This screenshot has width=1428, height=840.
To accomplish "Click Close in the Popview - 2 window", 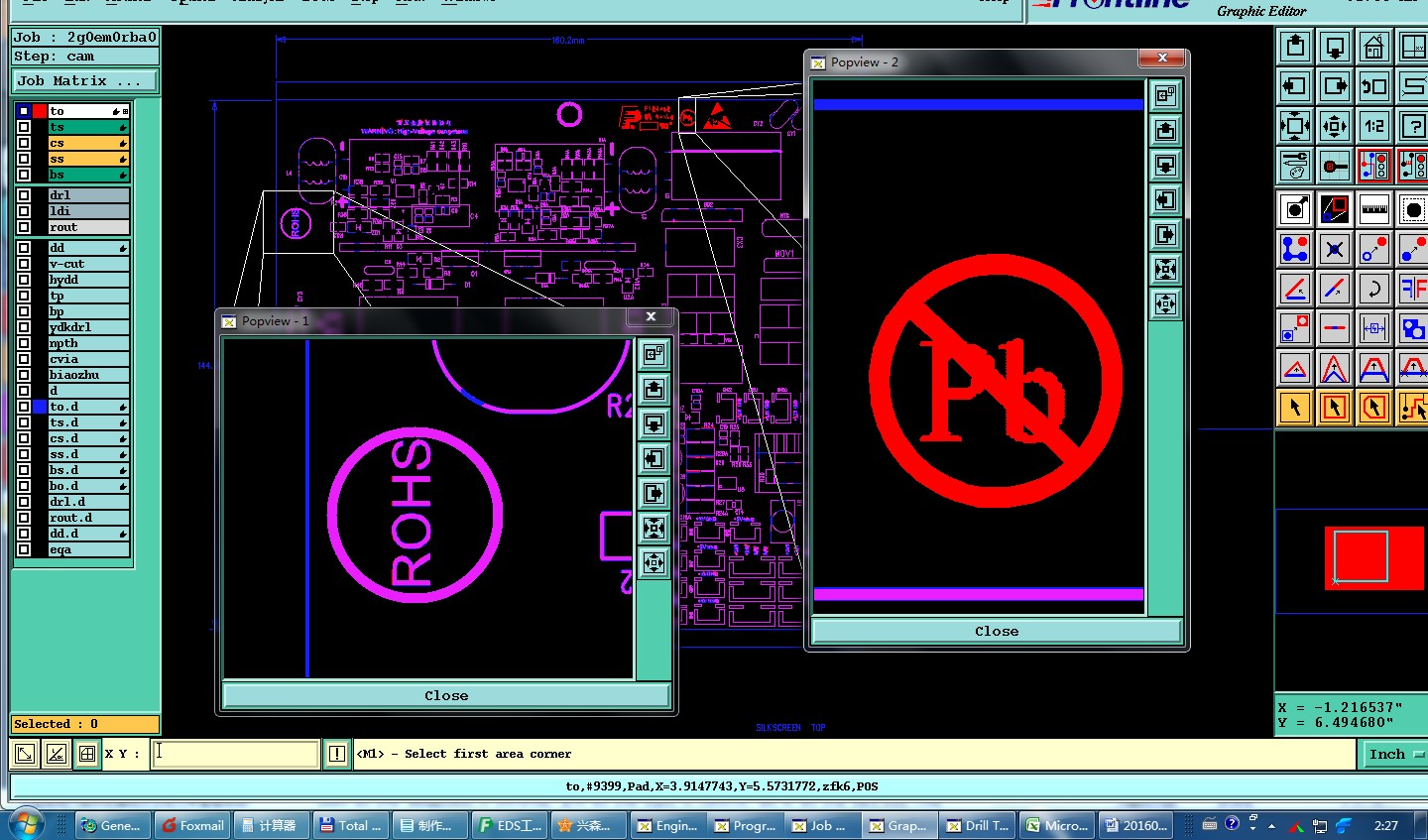I will pyautogui.click(x=997, y=631).
